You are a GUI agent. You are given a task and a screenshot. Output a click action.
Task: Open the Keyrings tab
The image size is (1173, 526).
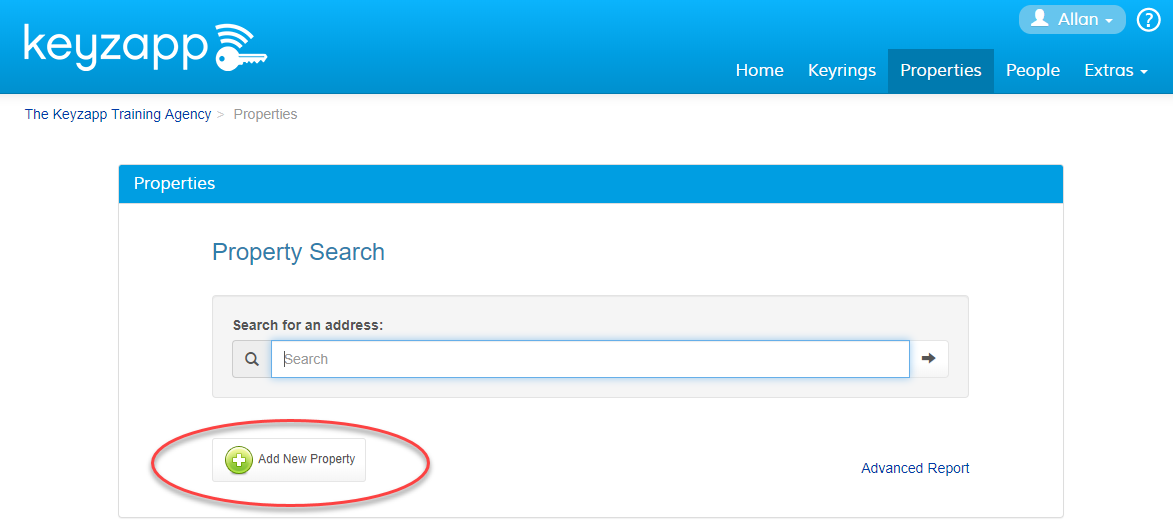[x=842, y=71]
